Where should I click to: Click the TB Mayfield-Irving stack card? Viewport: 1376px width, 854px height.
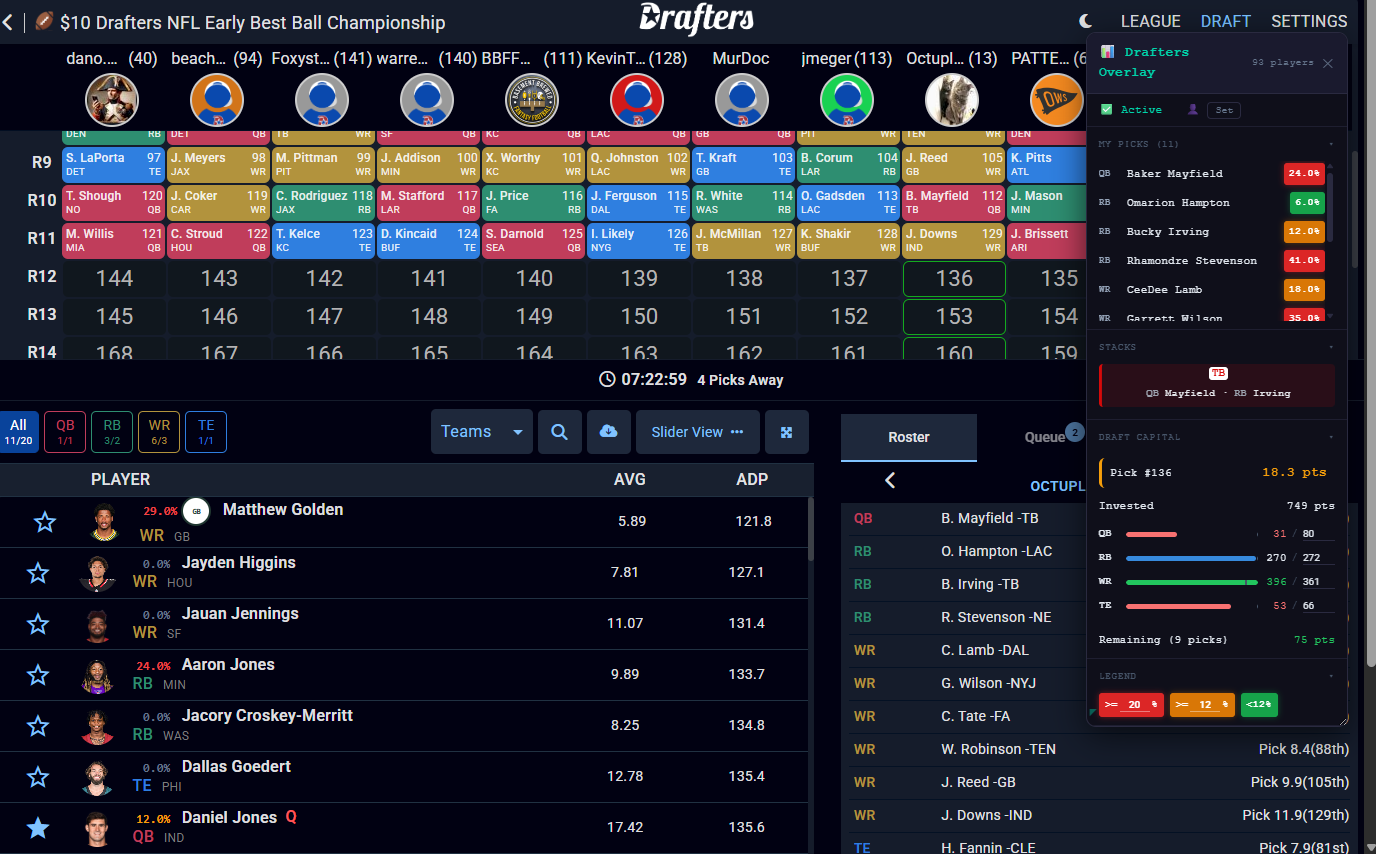pos(1217,385)
